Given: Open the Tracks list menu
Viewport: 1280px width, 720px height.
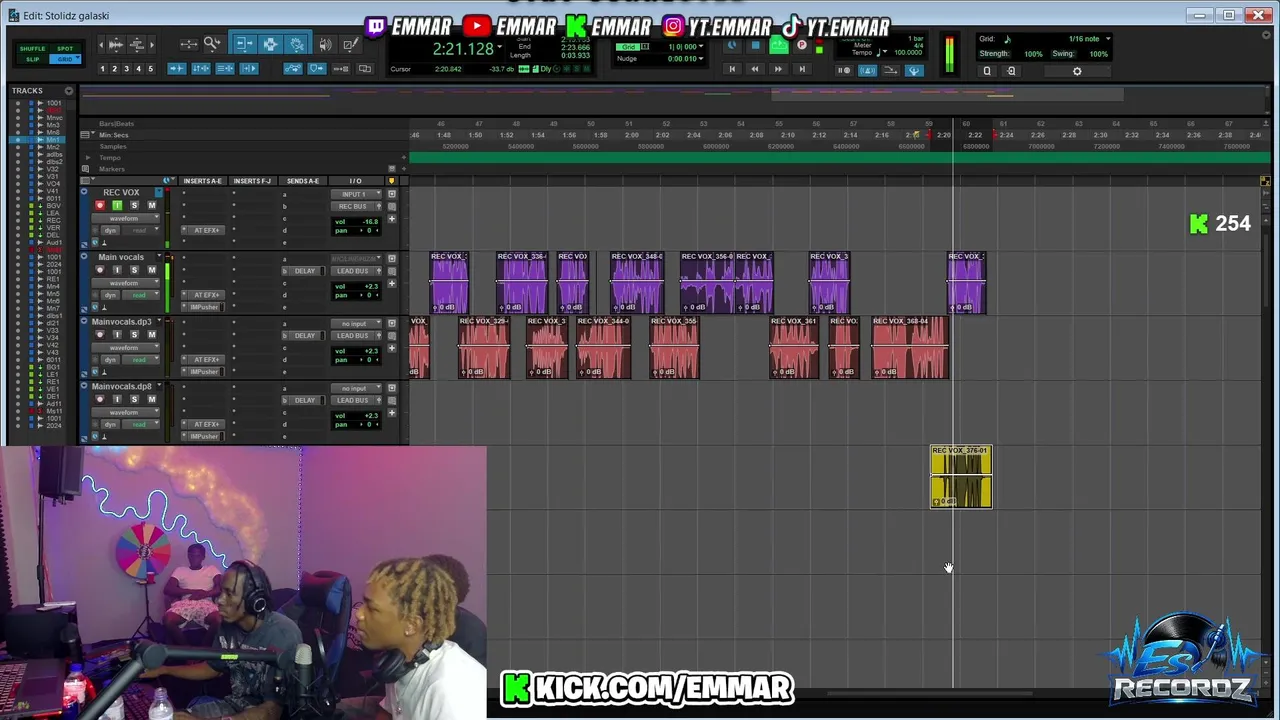Looking at the screenshot, I should pos(69,91).
